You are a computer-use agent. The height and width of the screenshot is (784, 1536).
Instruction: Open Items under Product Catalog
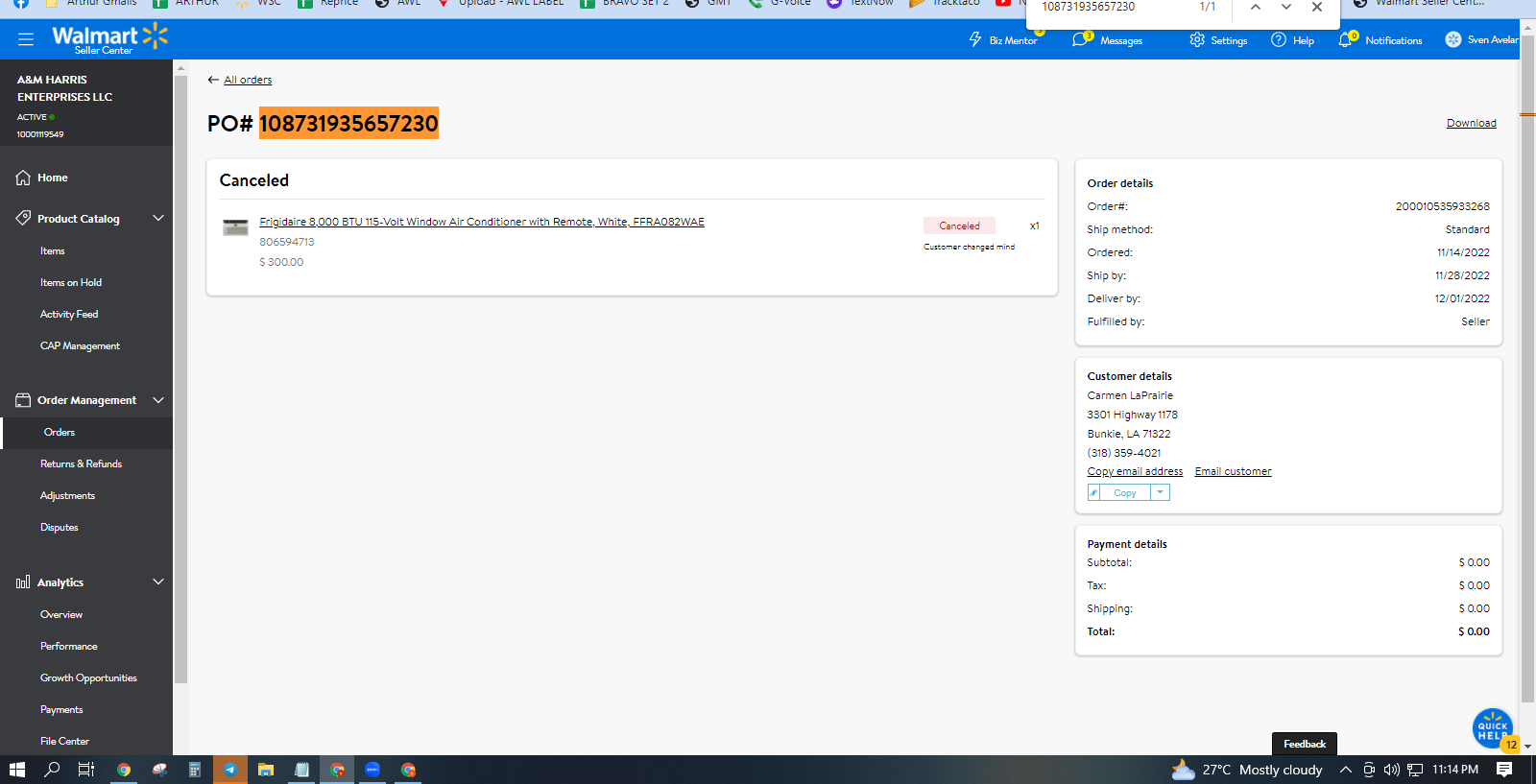(53, 251)
